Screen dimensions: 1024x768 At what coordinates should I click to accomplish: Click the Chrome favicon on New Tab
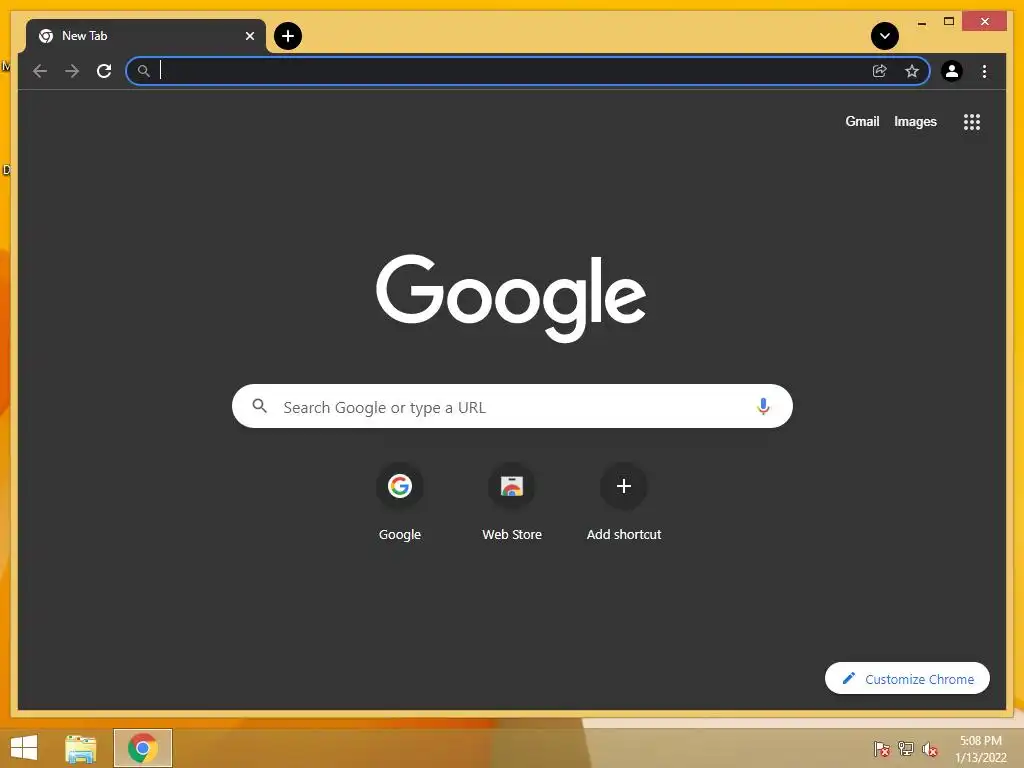(46, 36)
